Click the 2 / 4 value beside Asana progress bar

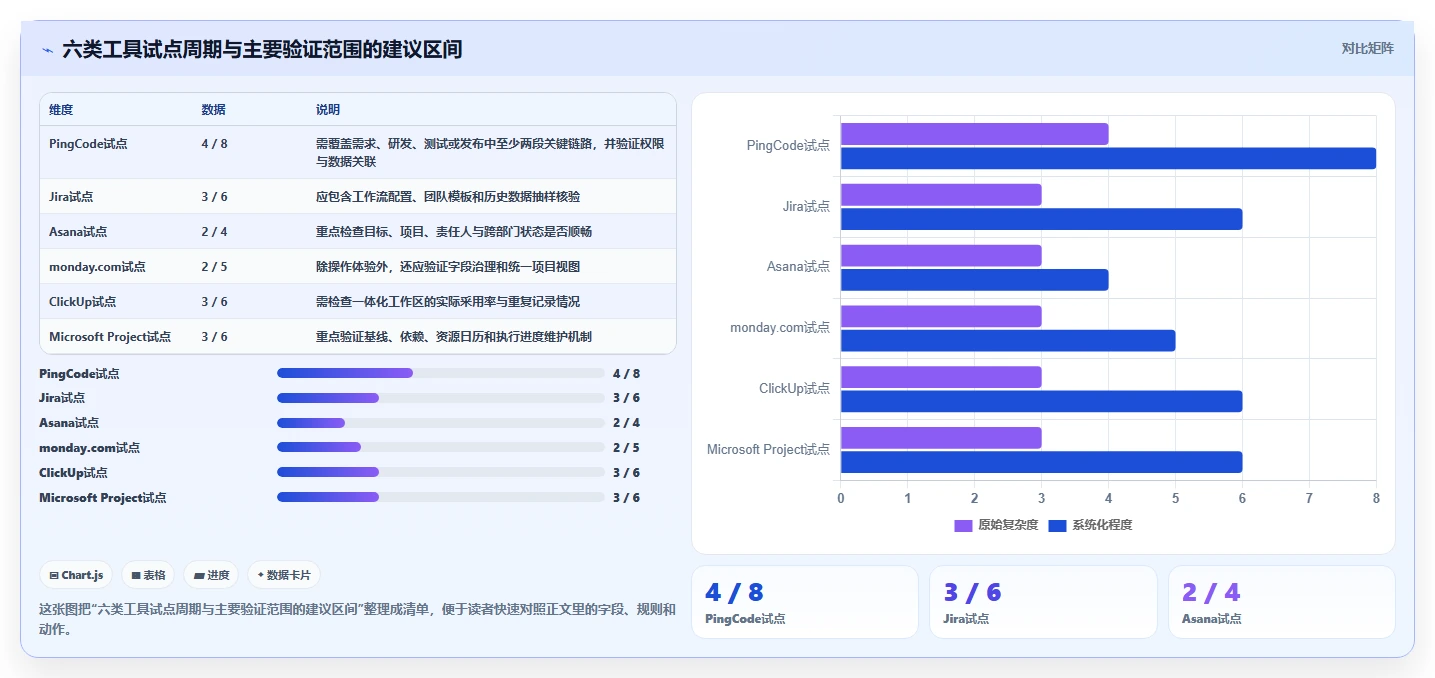(626, 423)
